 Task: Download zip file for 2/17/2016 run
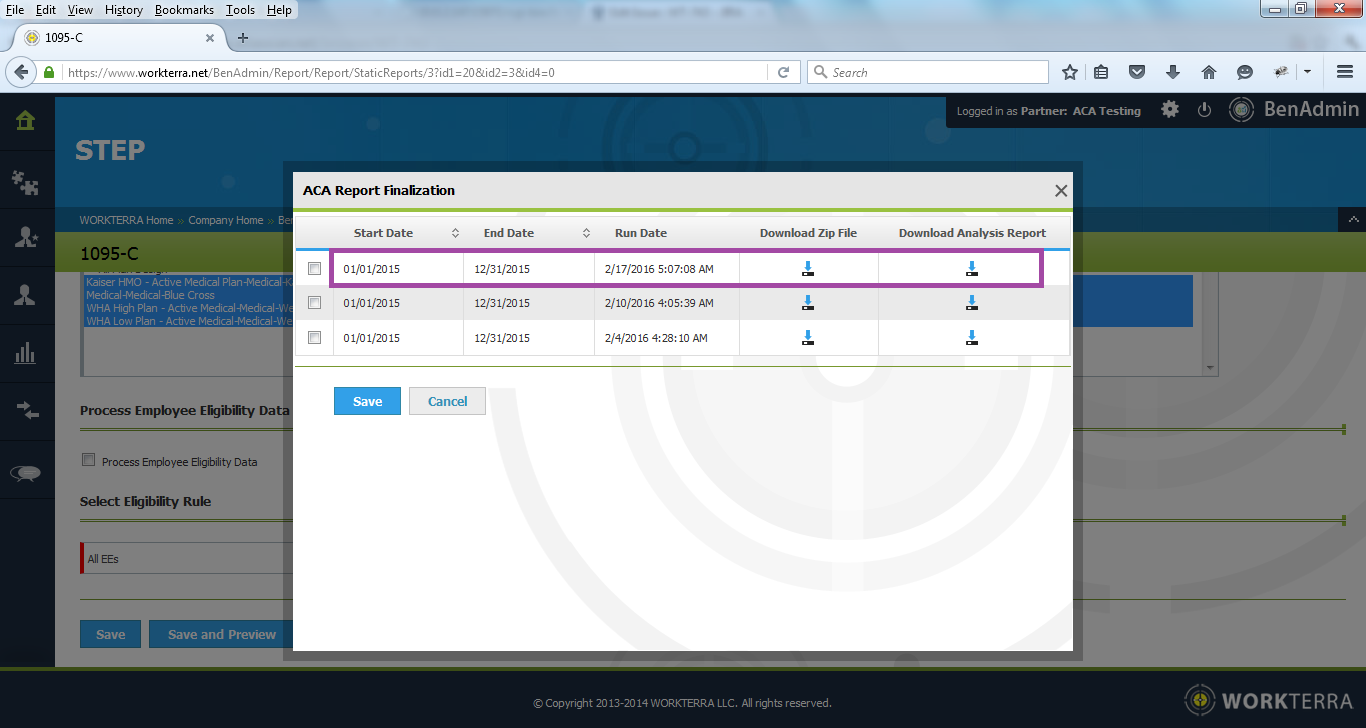808,268
